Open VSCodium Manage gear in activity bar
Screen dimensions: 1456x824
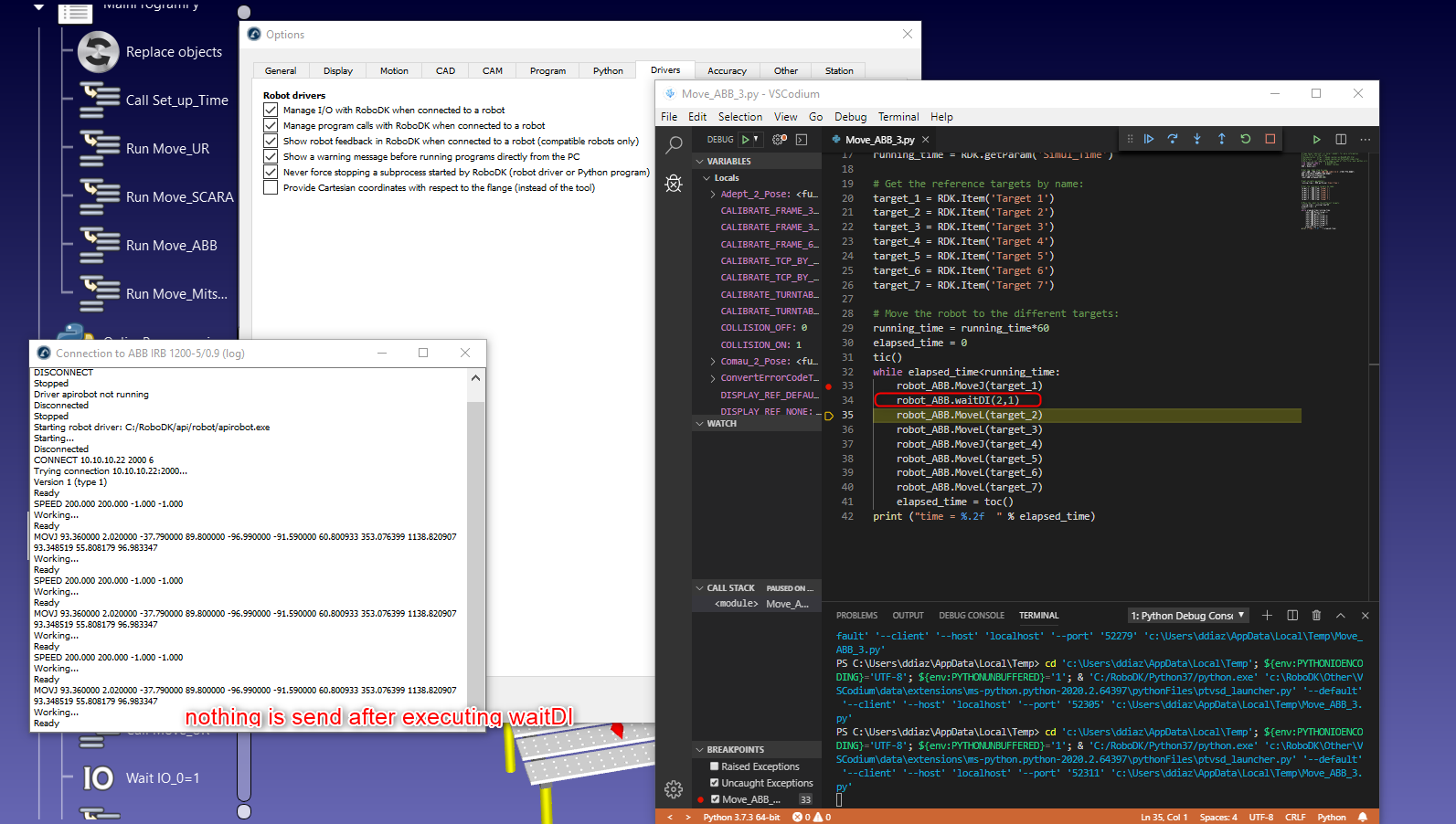pyautogui.click(x=674, y=789)
